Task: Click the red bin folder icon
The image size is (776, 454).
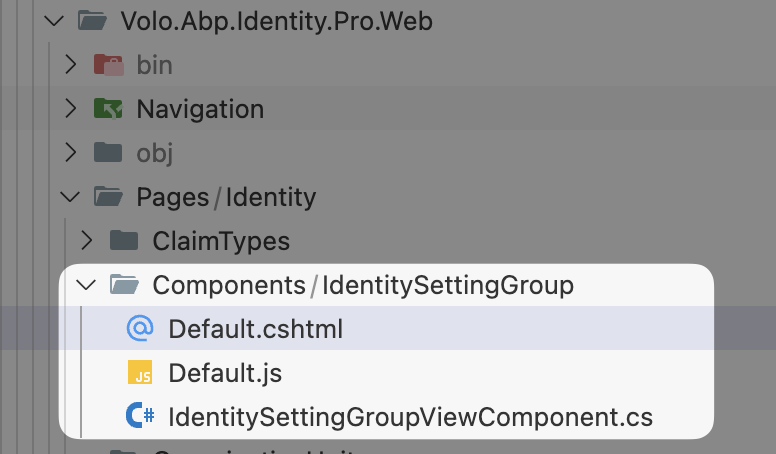Action: pos(108,65)
